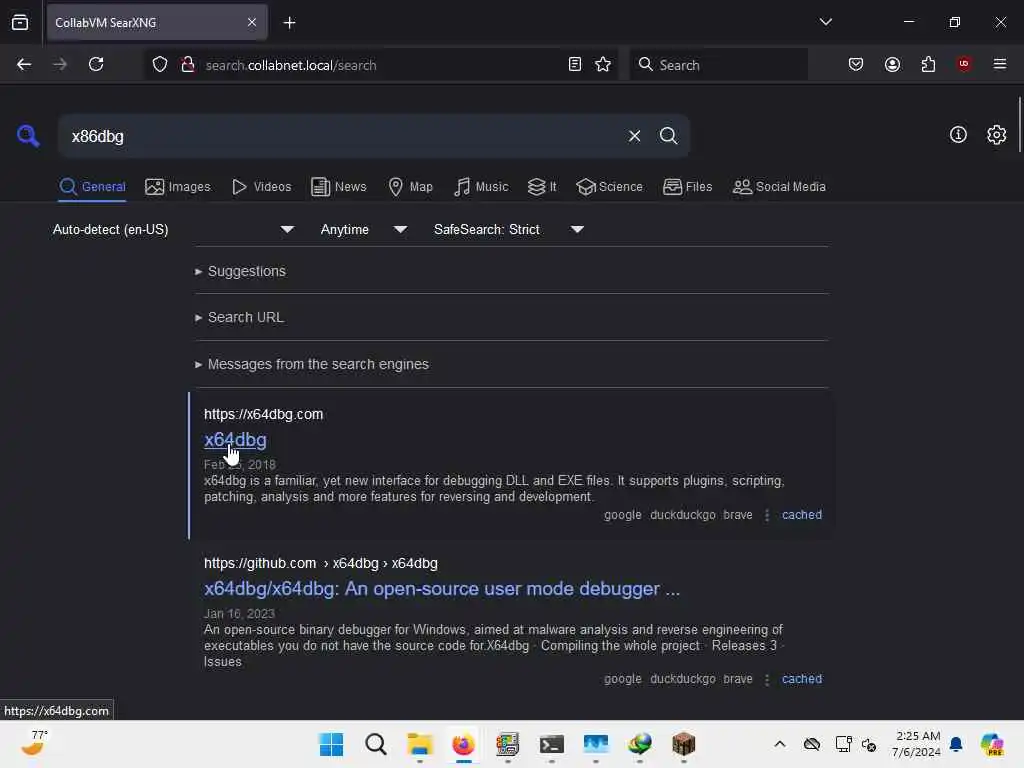Switch to the Files category
This screenshot has height=768, width=1024.
coord(688,187)
